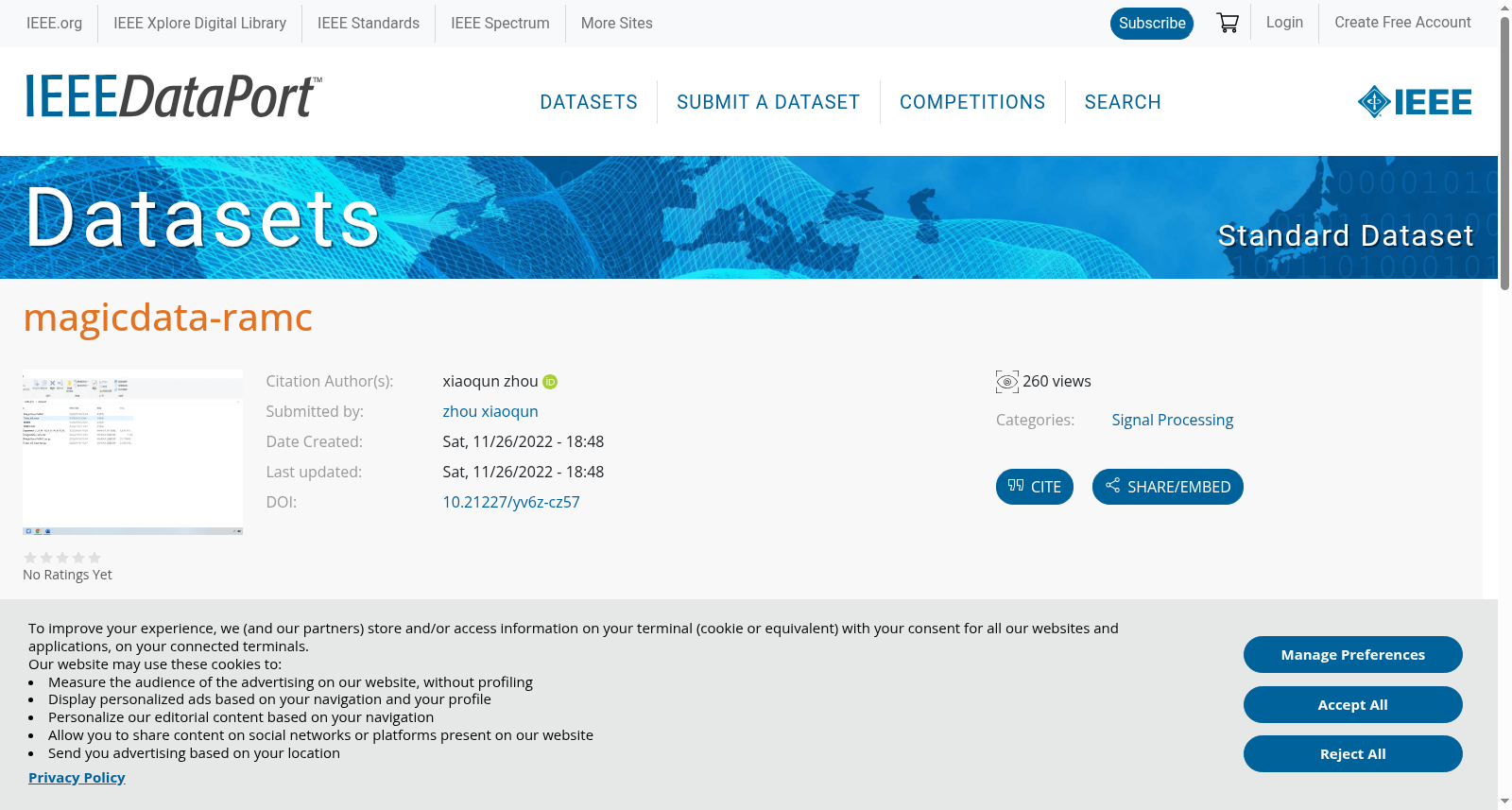
Task: Click the 'Standard Dataset' banner label
Action: click(x=1346, y=235)
